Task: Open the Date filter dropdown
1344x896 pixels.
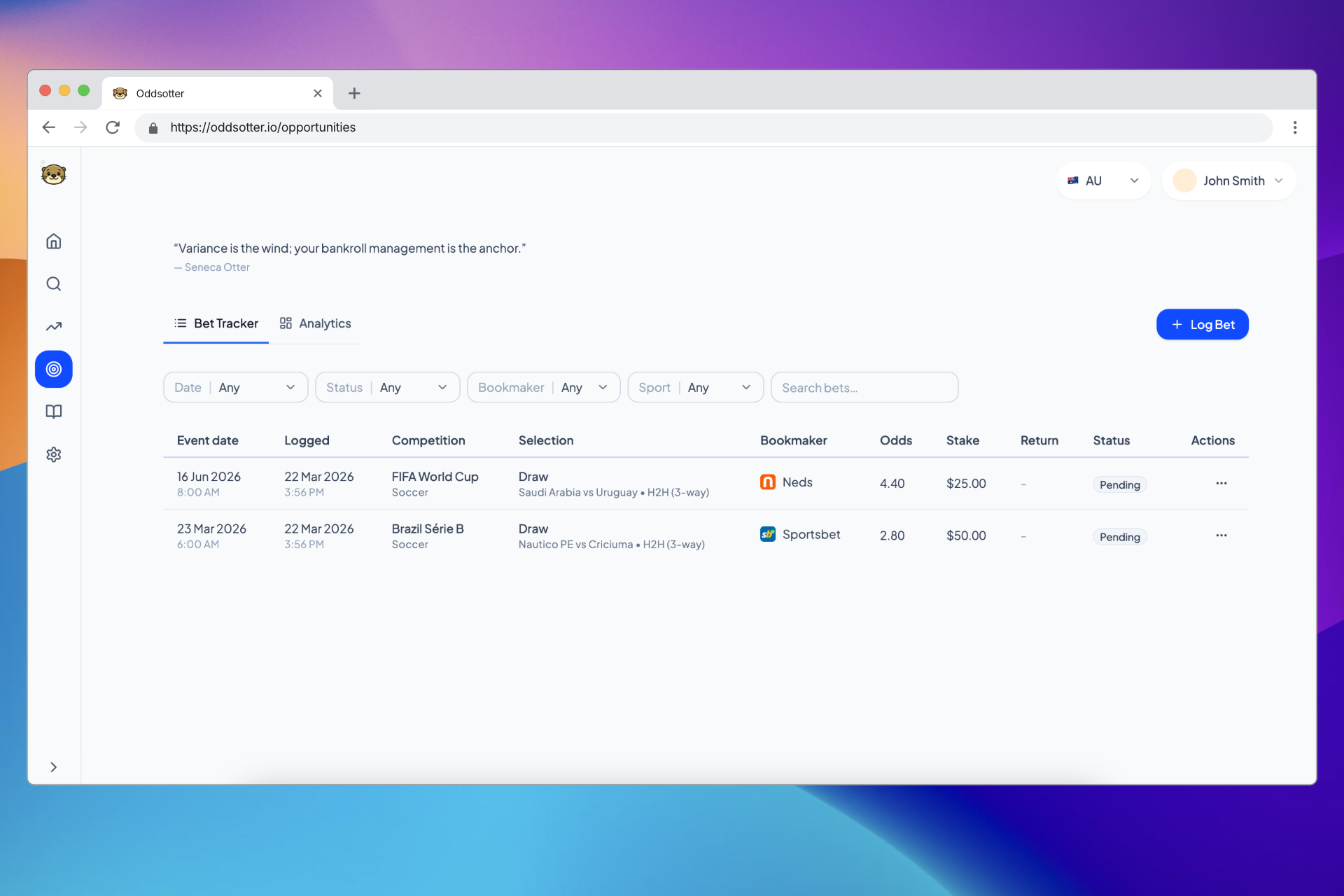Action: (x=235, y=387)
